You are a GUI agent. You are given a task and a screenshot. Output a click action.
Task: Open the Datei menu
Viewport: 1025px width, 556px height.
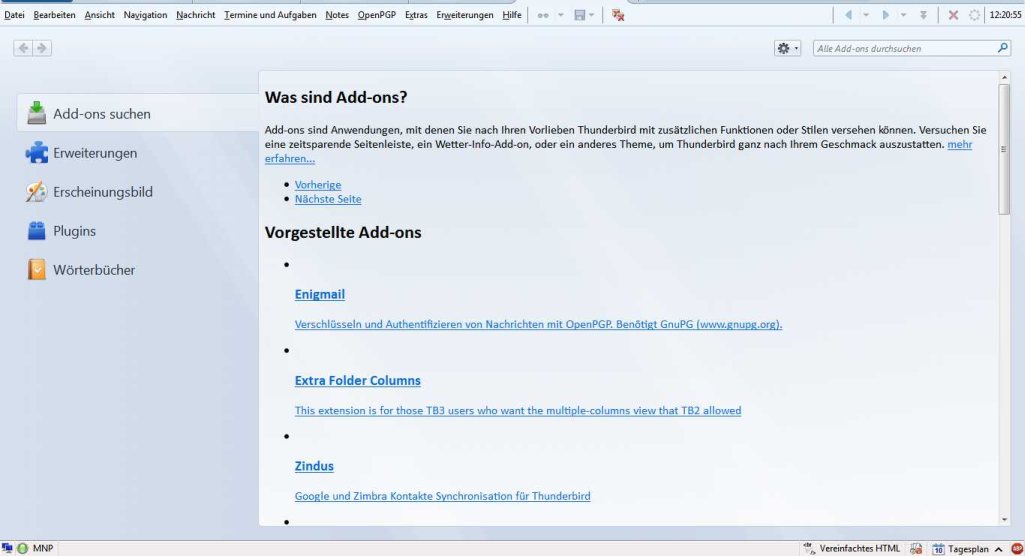tap(14, 14)
